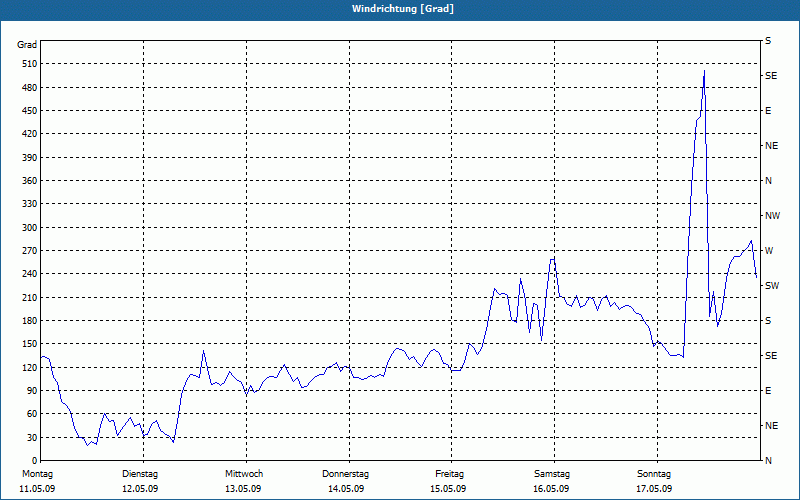The height and width of the screenshot is (500, 800).
Task: Select the 240 value on the left axis
Action: [30, 274]
